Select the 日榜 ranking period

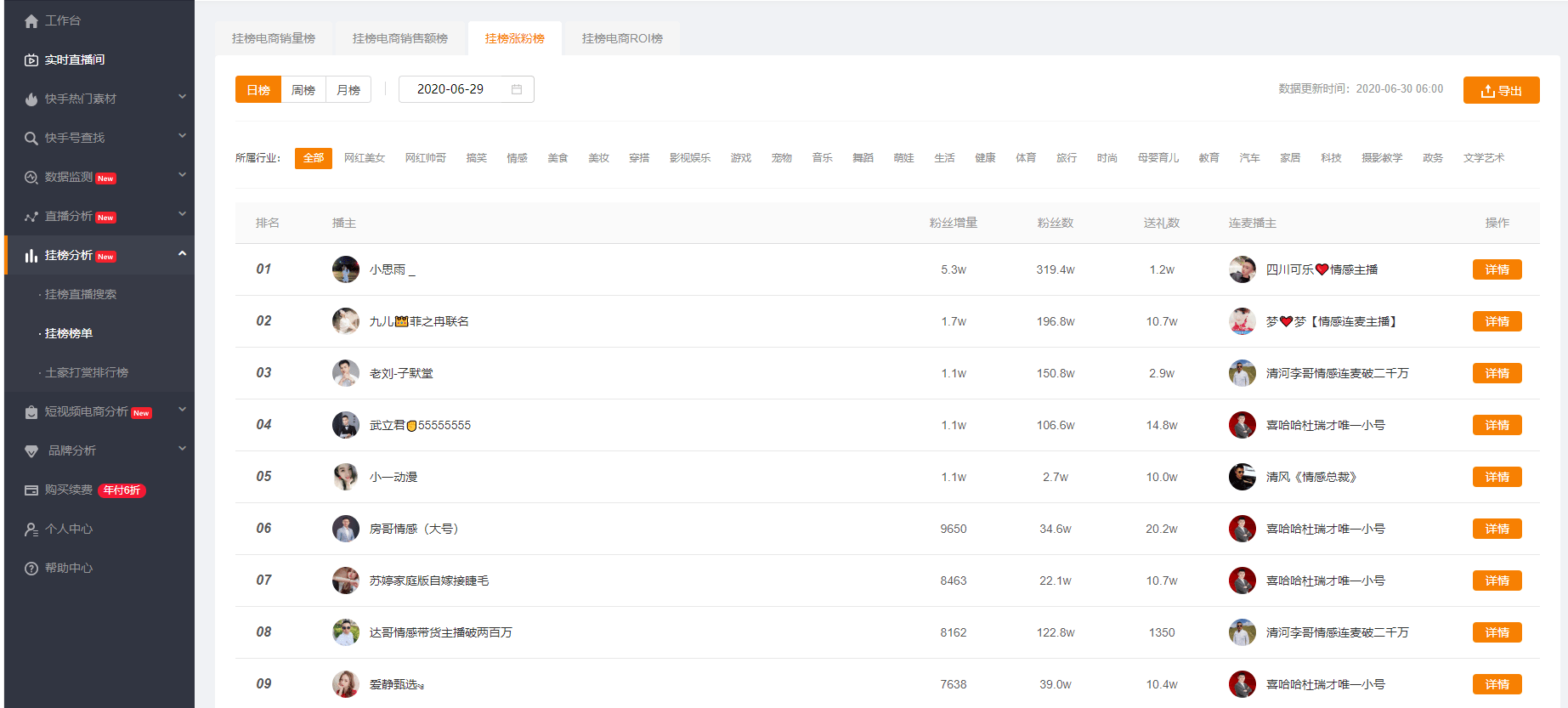258,89
